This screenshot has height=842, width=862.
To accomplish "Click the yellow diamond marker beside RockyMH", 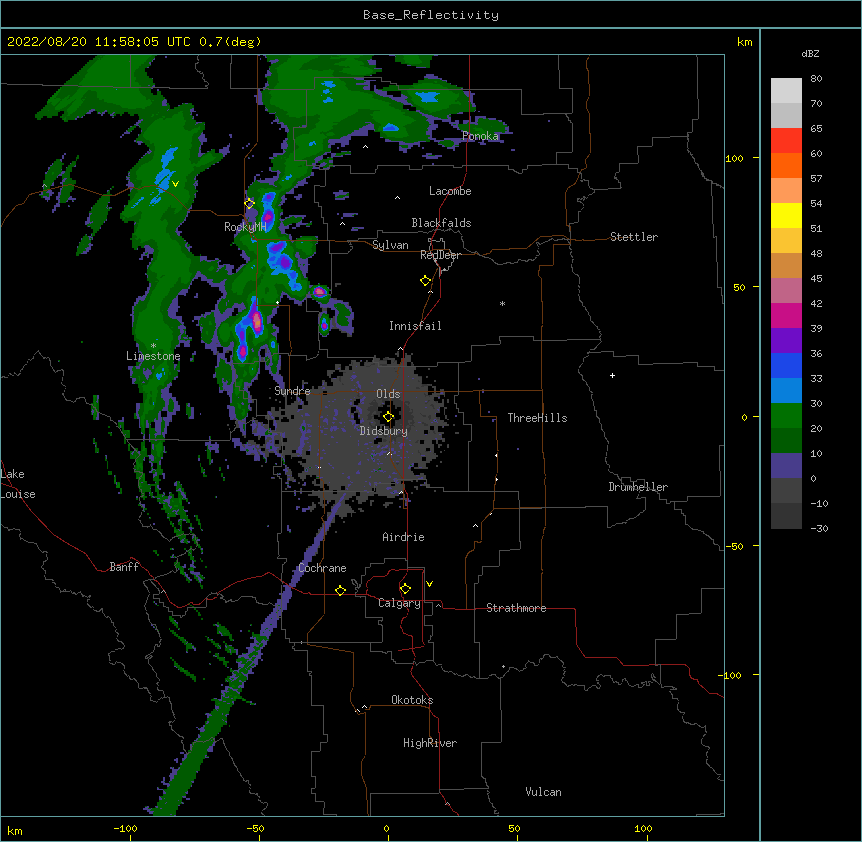I will (249, 204).
